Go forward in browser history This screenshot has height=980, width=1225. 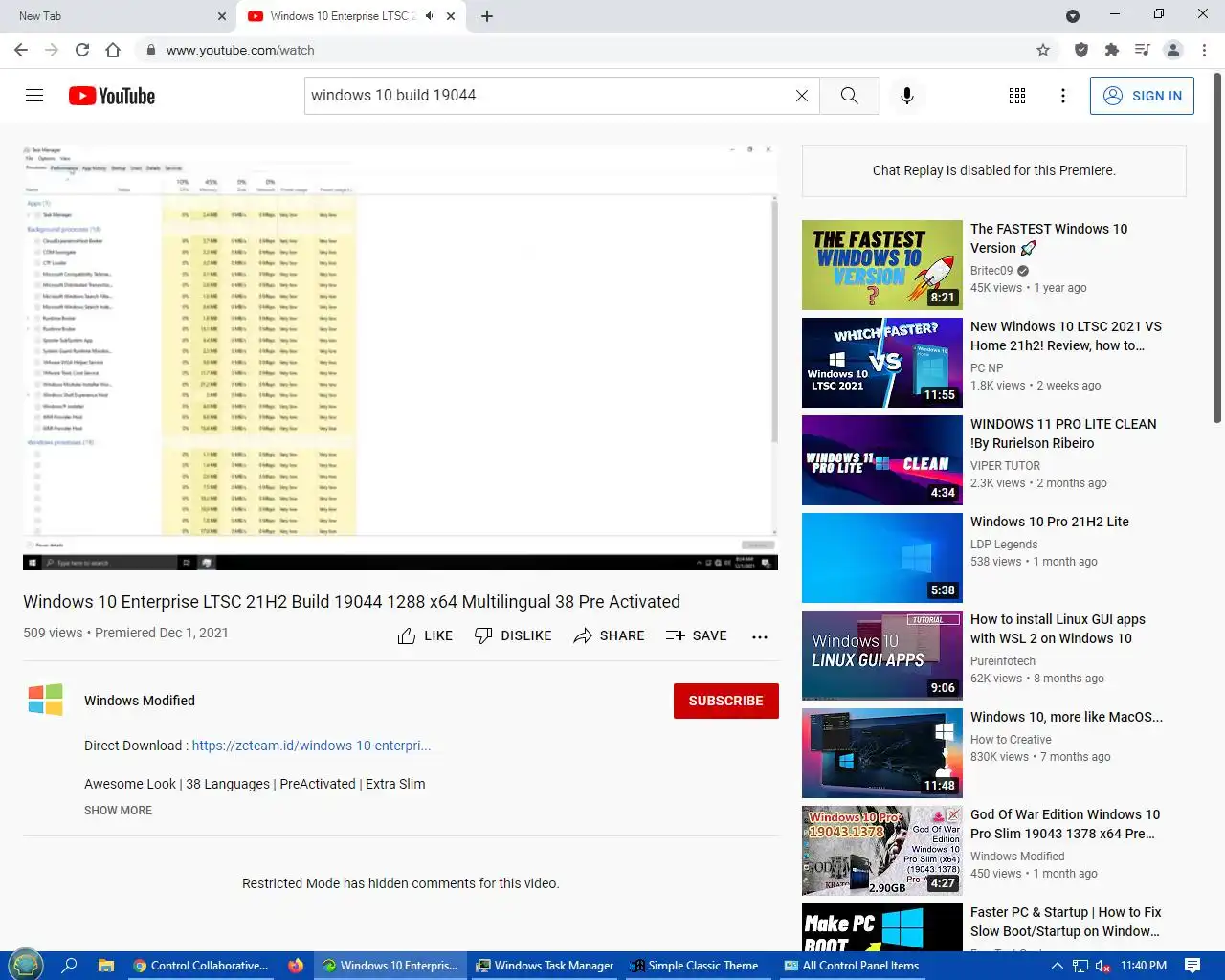pyautogui.click(x=52, y=50)
